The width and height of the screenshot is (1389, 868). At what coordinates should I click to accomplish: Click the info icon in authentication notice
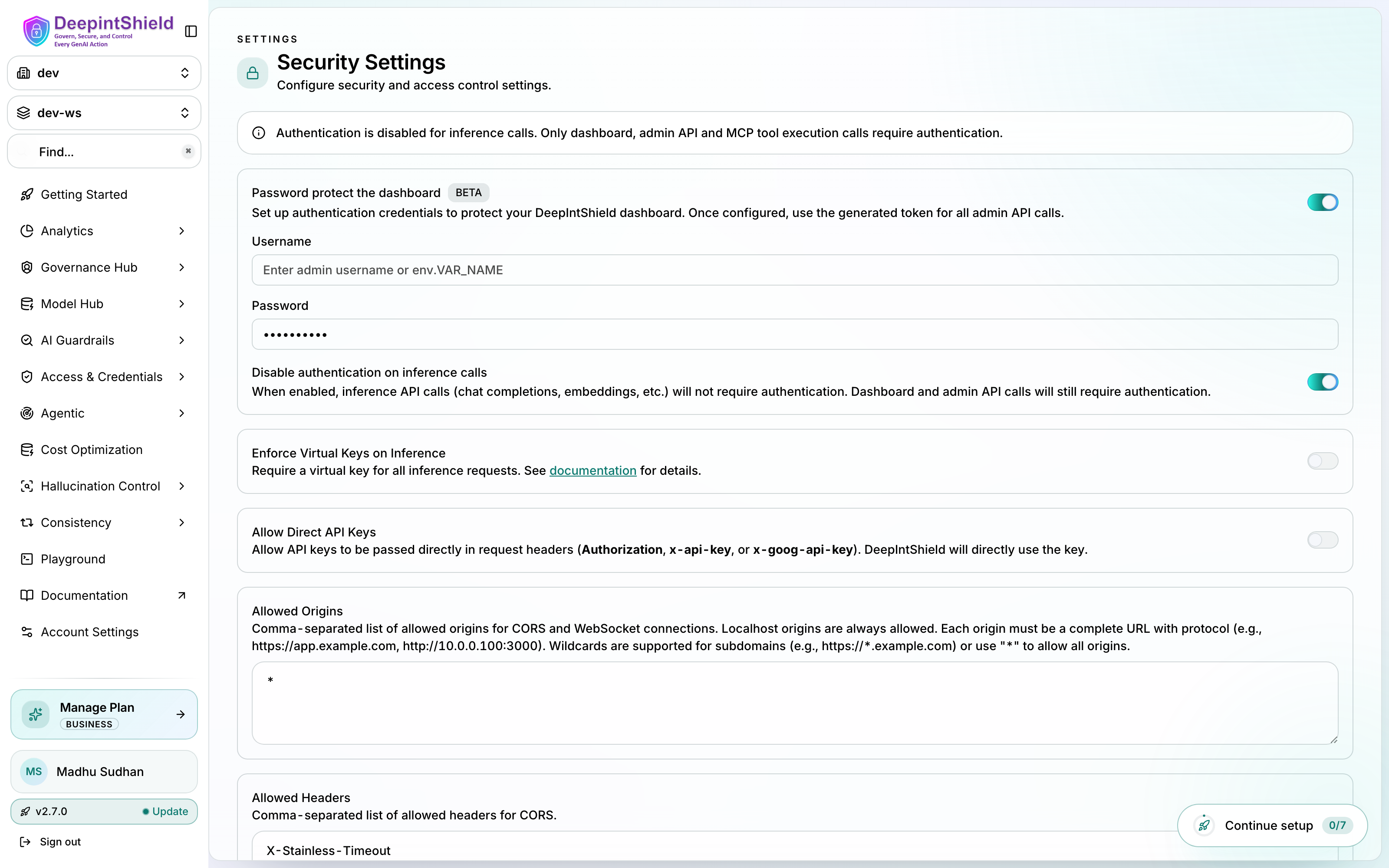point(259,133)
